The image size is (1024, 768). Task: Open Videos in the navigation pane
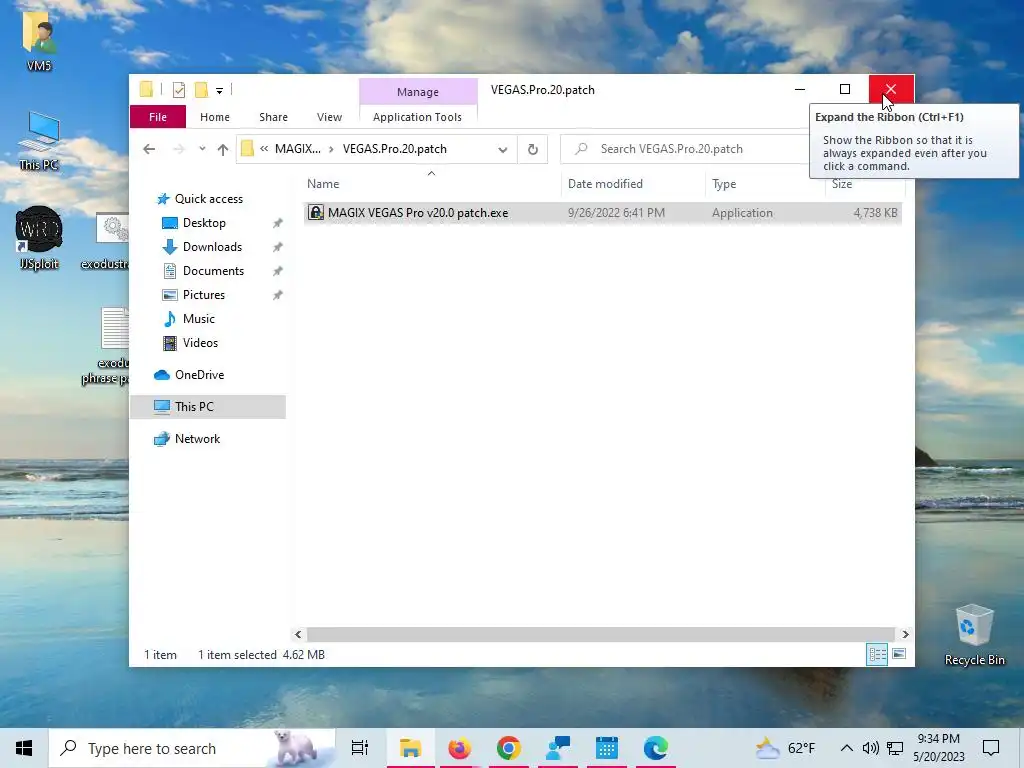coord(200,343)
